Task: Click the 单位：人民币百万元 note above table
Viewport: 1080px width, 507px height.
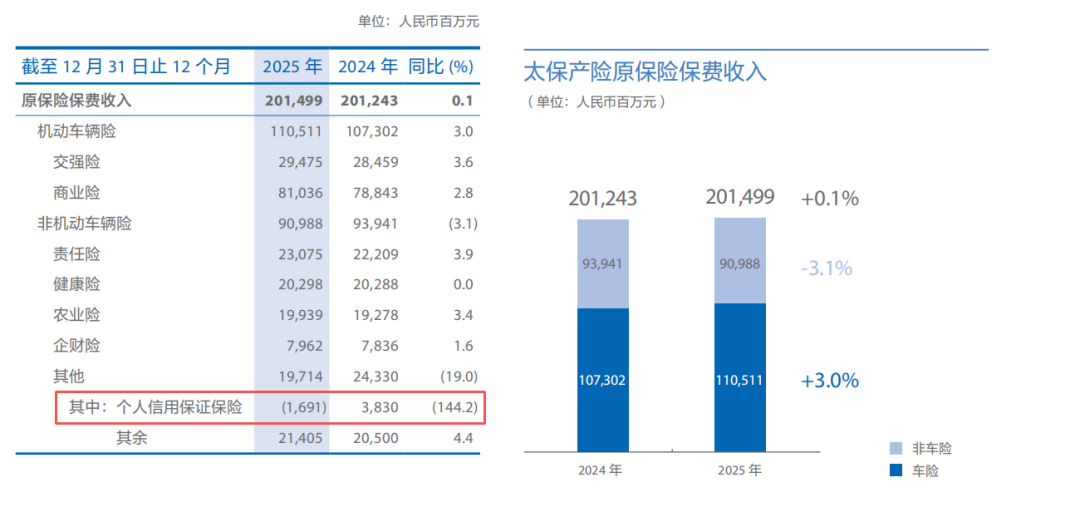Action: (418, 21)
